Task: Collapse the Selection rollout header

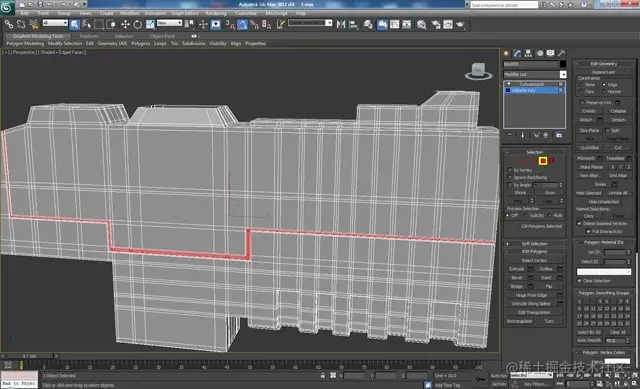Action: pyautogui.click(x=534, y=152)
